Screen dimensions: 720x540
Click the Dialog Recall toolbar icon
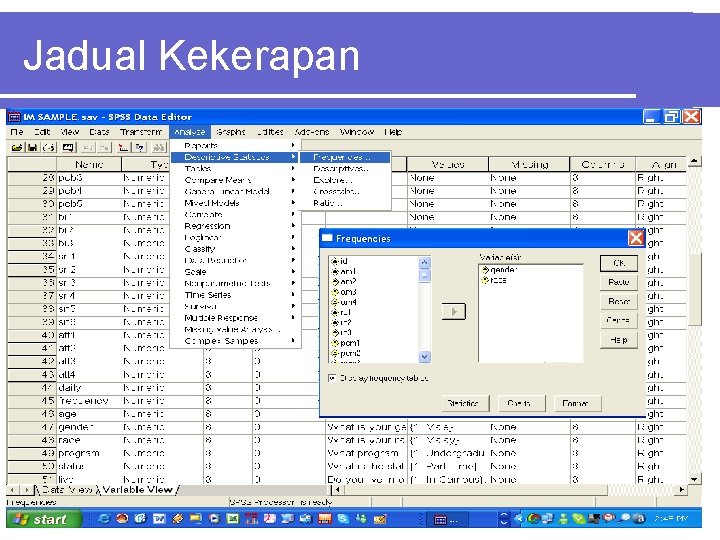pos(68,147)
